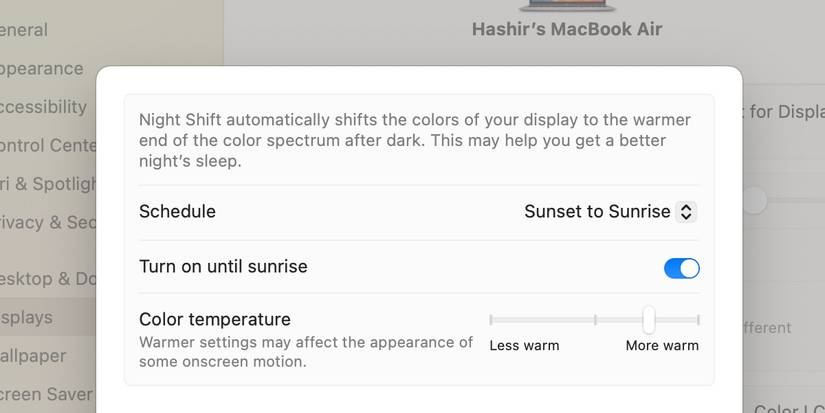Go to Screen Saver settings

pyautogui.click(x=45, y=394)
